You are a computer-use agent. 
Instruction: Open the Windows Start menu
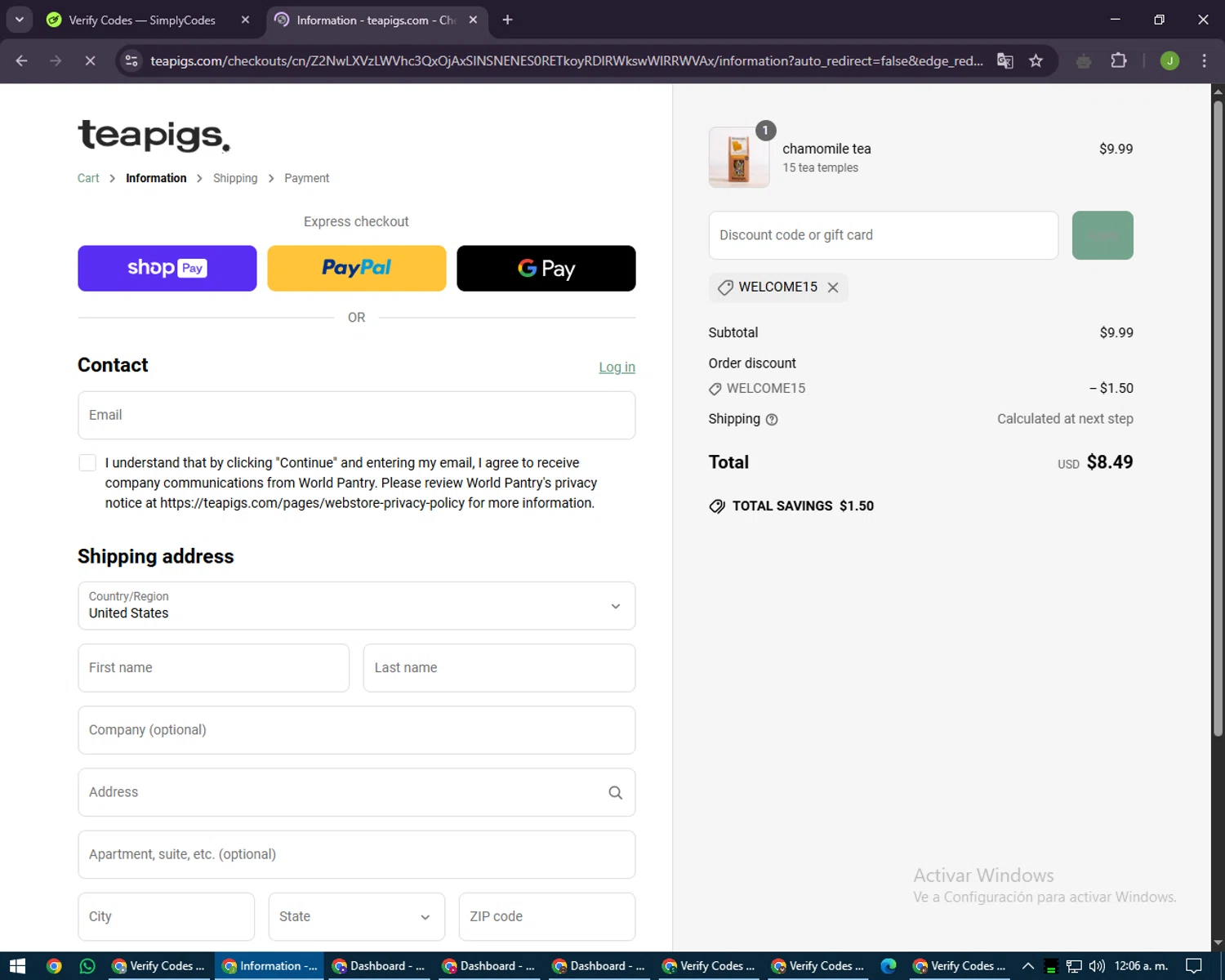(x=17, y=966)
